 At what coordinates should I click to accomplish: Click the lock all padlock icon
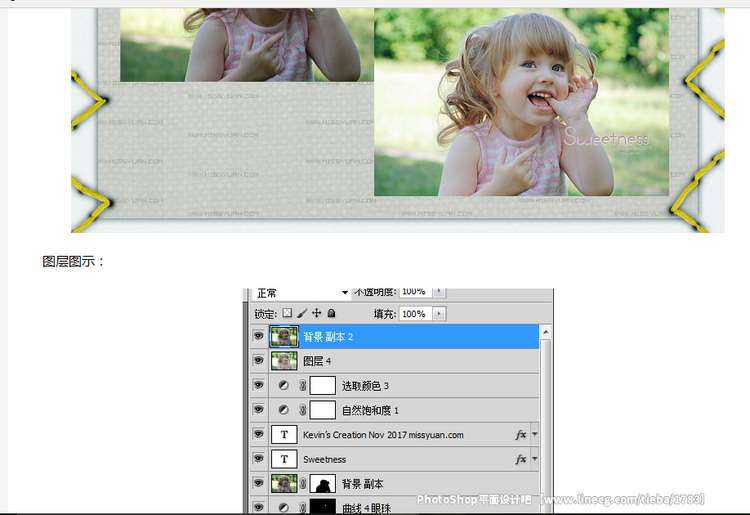(x=331, y=313)
